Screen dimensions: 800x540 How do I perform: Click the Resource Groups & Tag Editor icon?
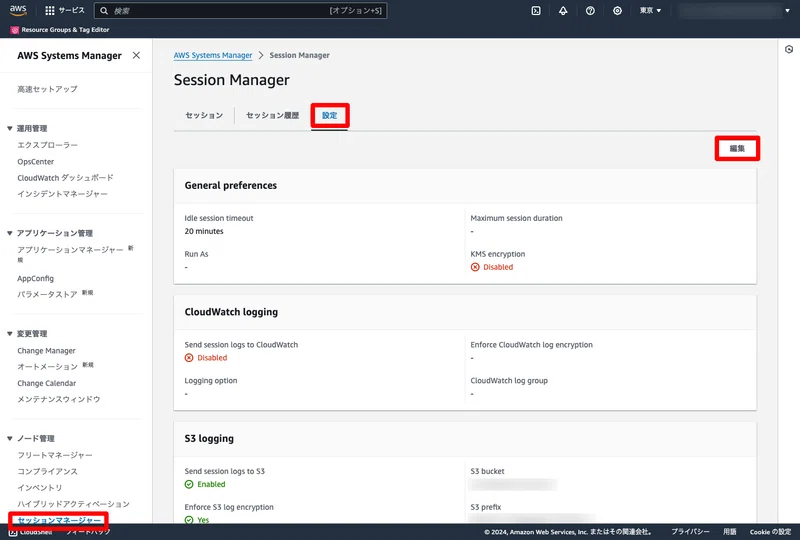click(x=14, y=30)
